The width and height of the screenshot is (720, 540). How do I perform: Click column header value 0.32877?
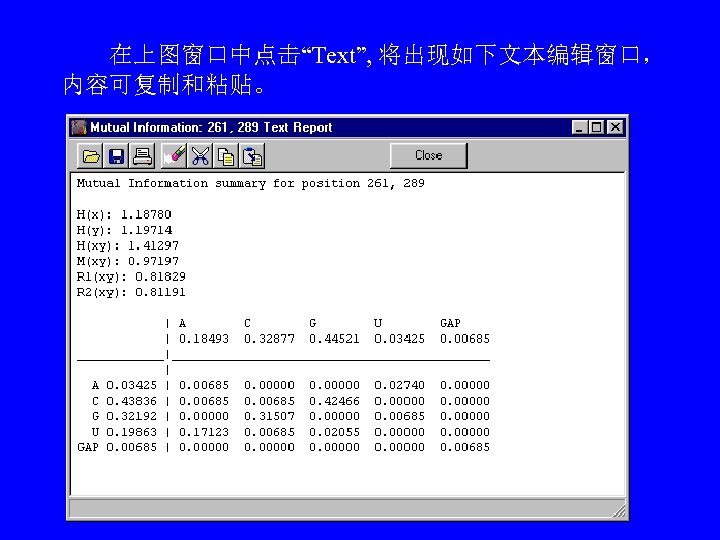click(x=269, y=339)
